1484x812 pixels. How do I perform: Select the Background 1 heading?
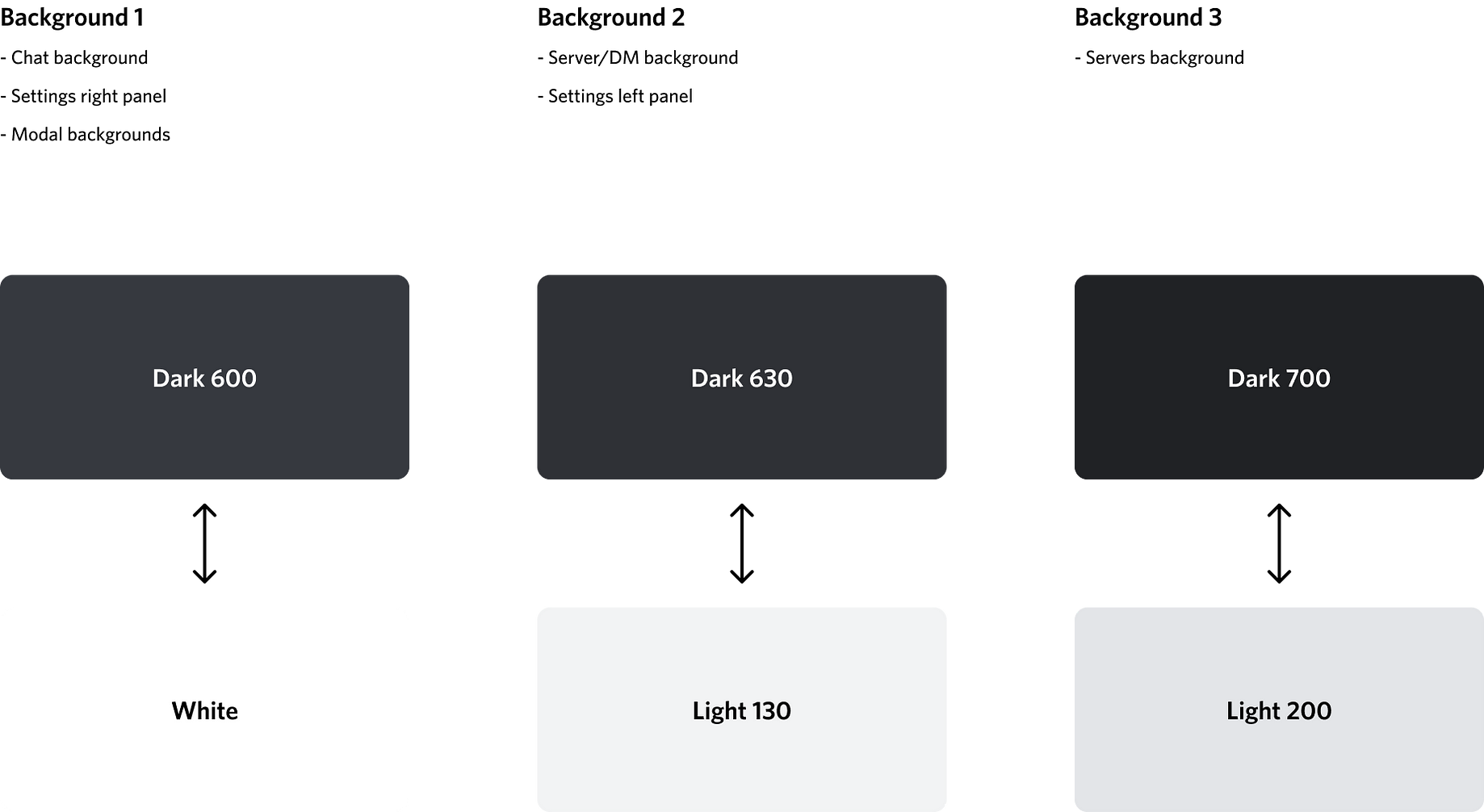72,18
